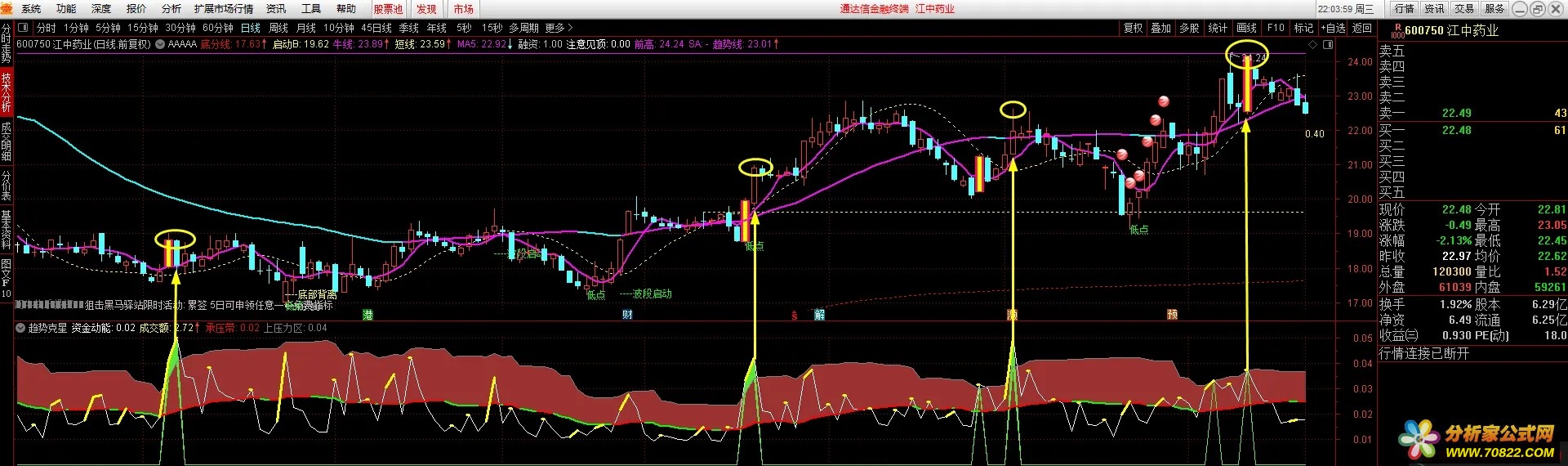The image size is (1568, 466).
Task: Switch to the 市场 tab
Action: tap(464, 9)
